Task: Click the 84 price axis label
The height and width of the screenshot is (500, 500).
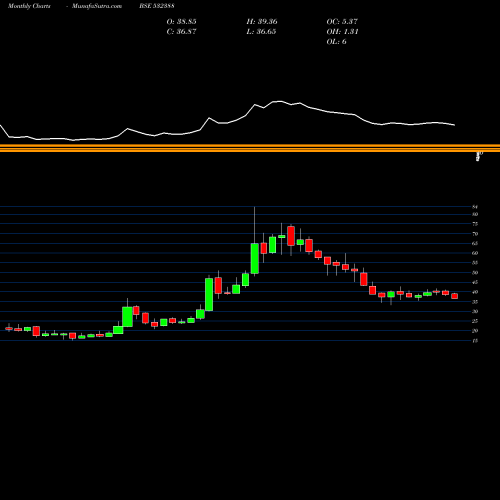Action: (475, 207)
